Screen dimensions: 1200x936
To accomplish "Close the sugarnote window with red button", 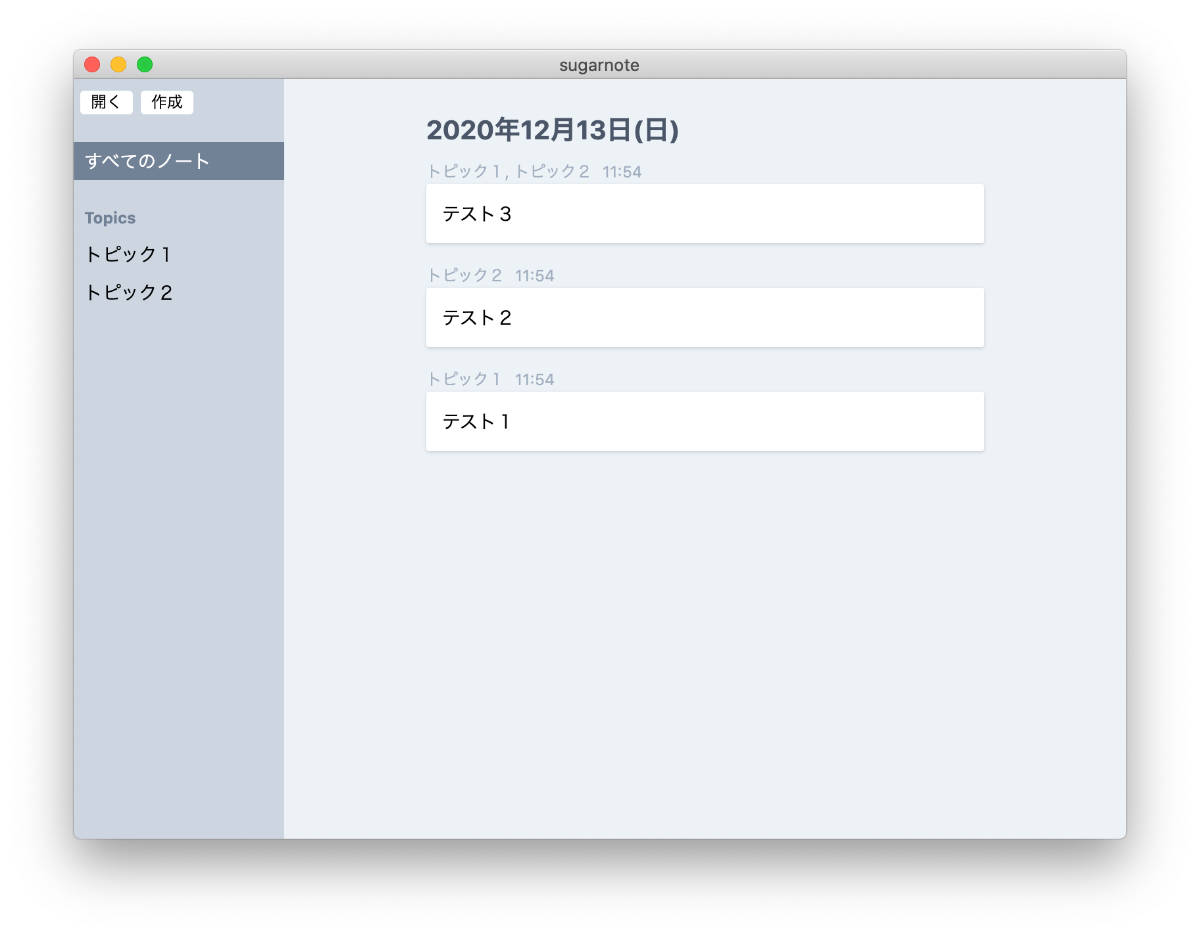I will (92, 65).
